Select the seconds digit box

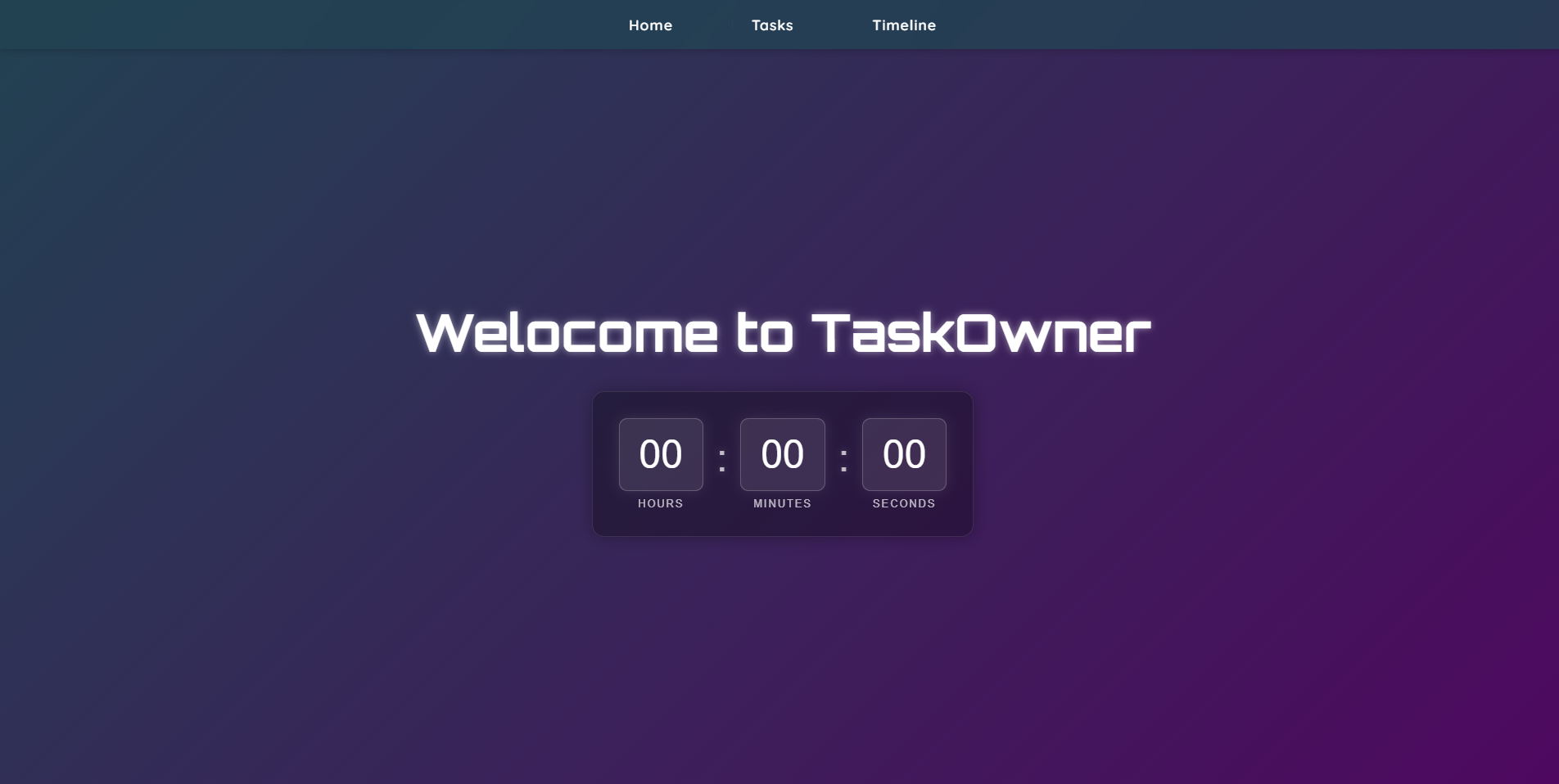(x=904, y=454)
